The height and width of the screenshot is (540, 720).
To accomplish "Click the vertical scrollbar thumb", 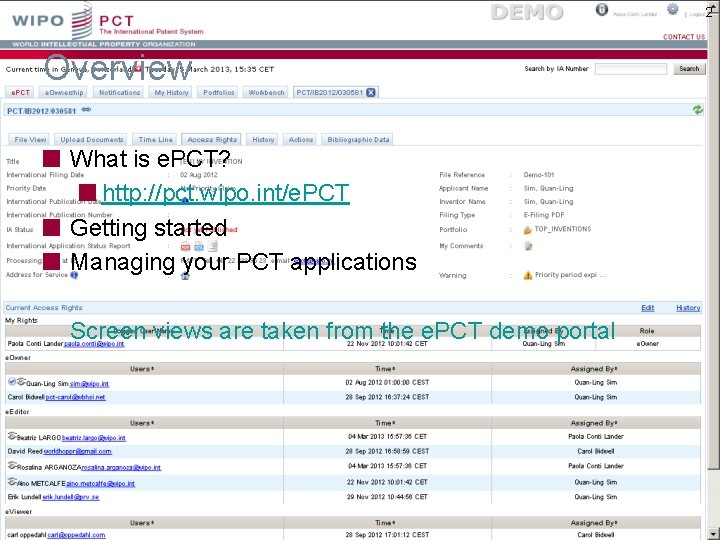I will pyautogui.click(x=714, y=239).
